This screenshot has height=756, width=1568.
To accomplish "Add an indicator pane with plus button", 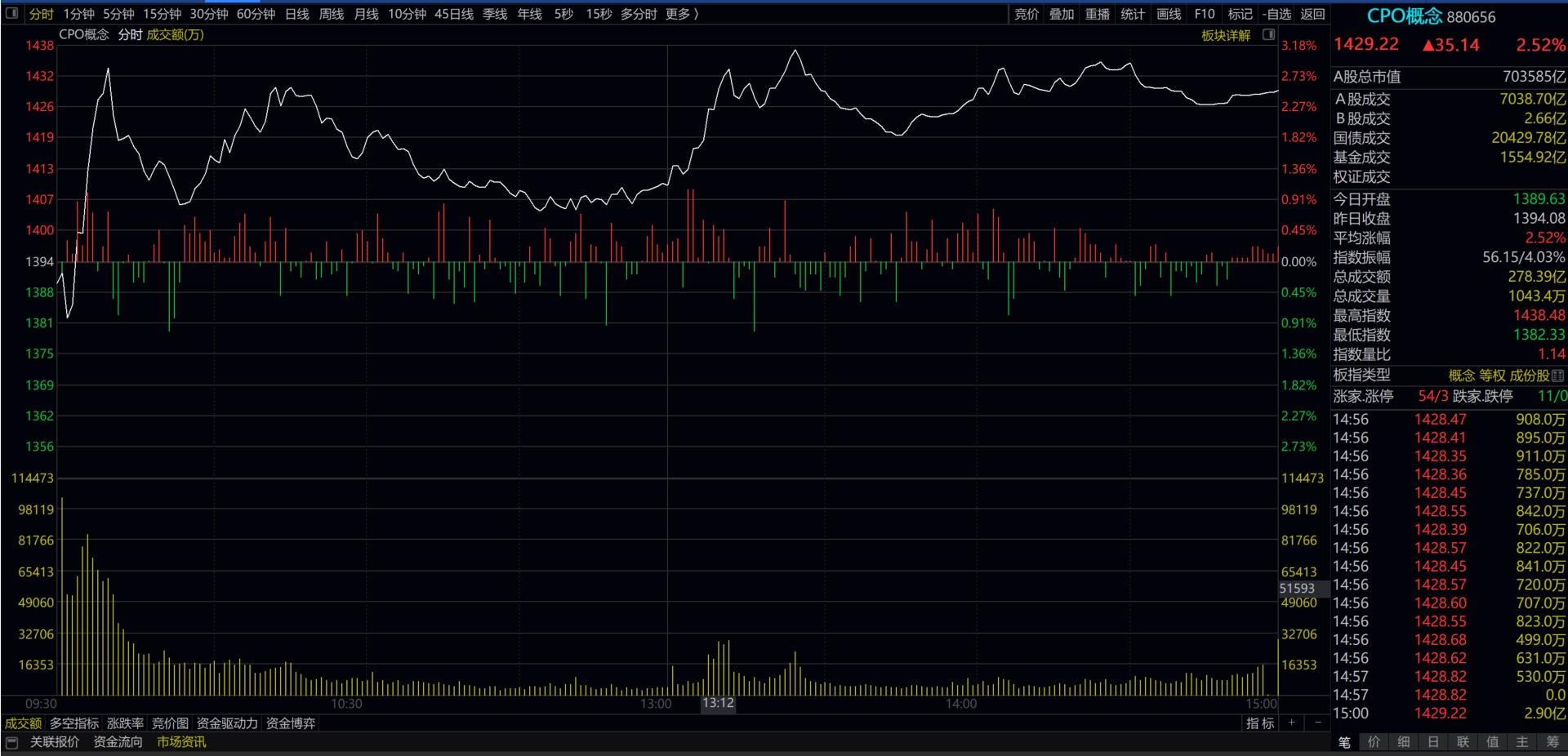I will 1291,723.
